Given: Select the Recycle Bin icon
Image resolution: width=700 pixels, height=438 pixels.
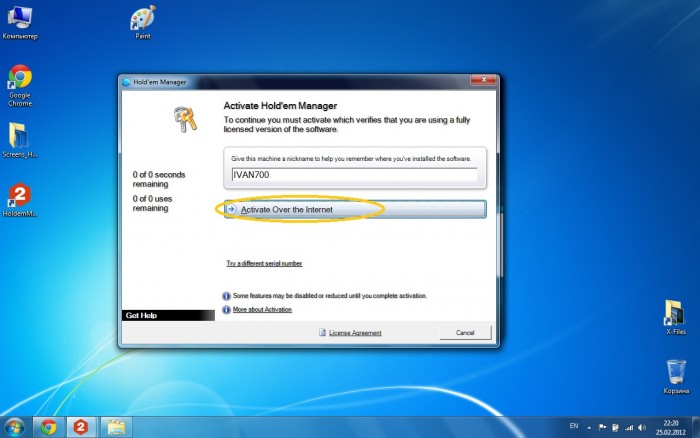Looking at the screenshot, I should [676, 377].
